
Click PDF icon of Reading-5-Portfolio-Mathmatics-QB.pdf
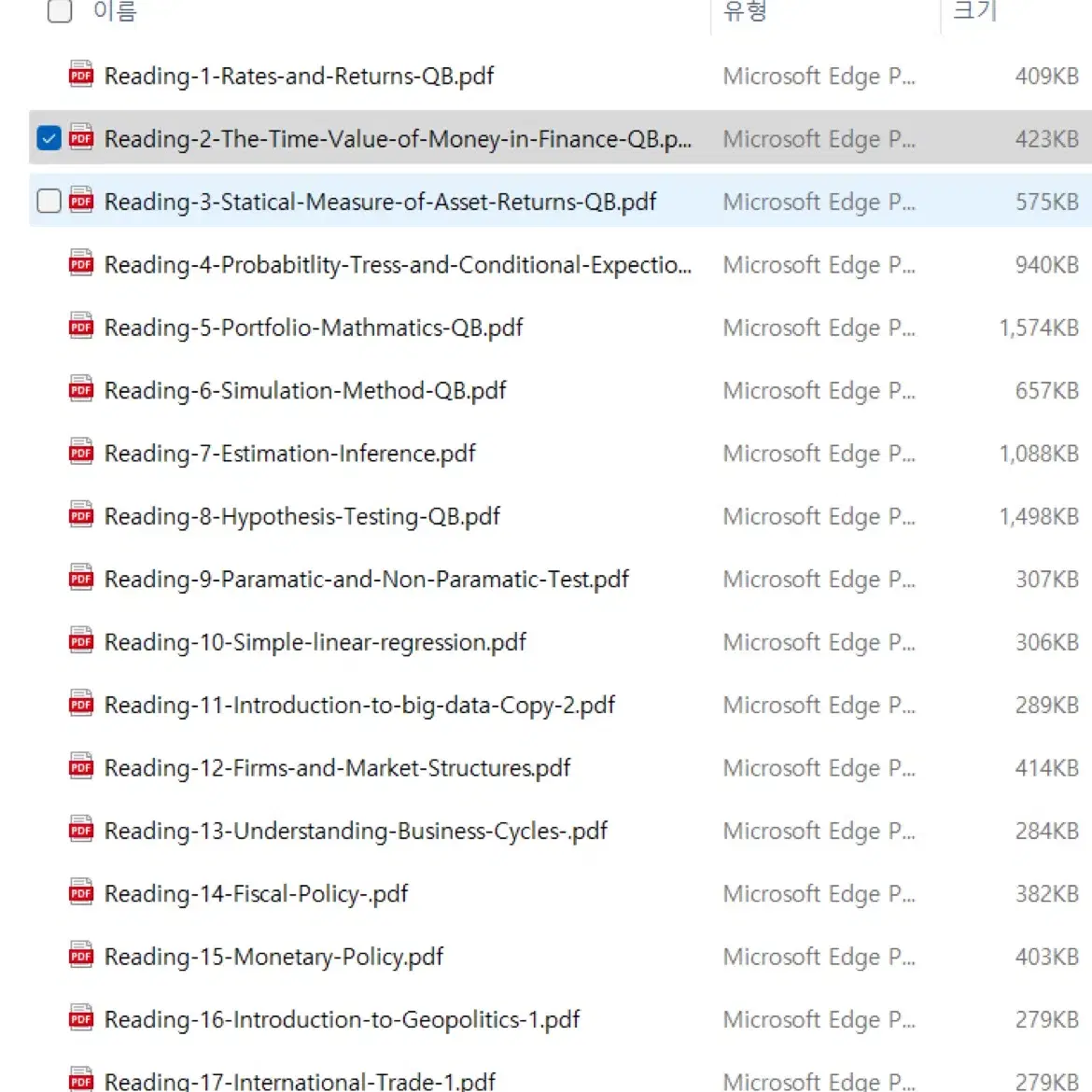[x=81, y=325]
